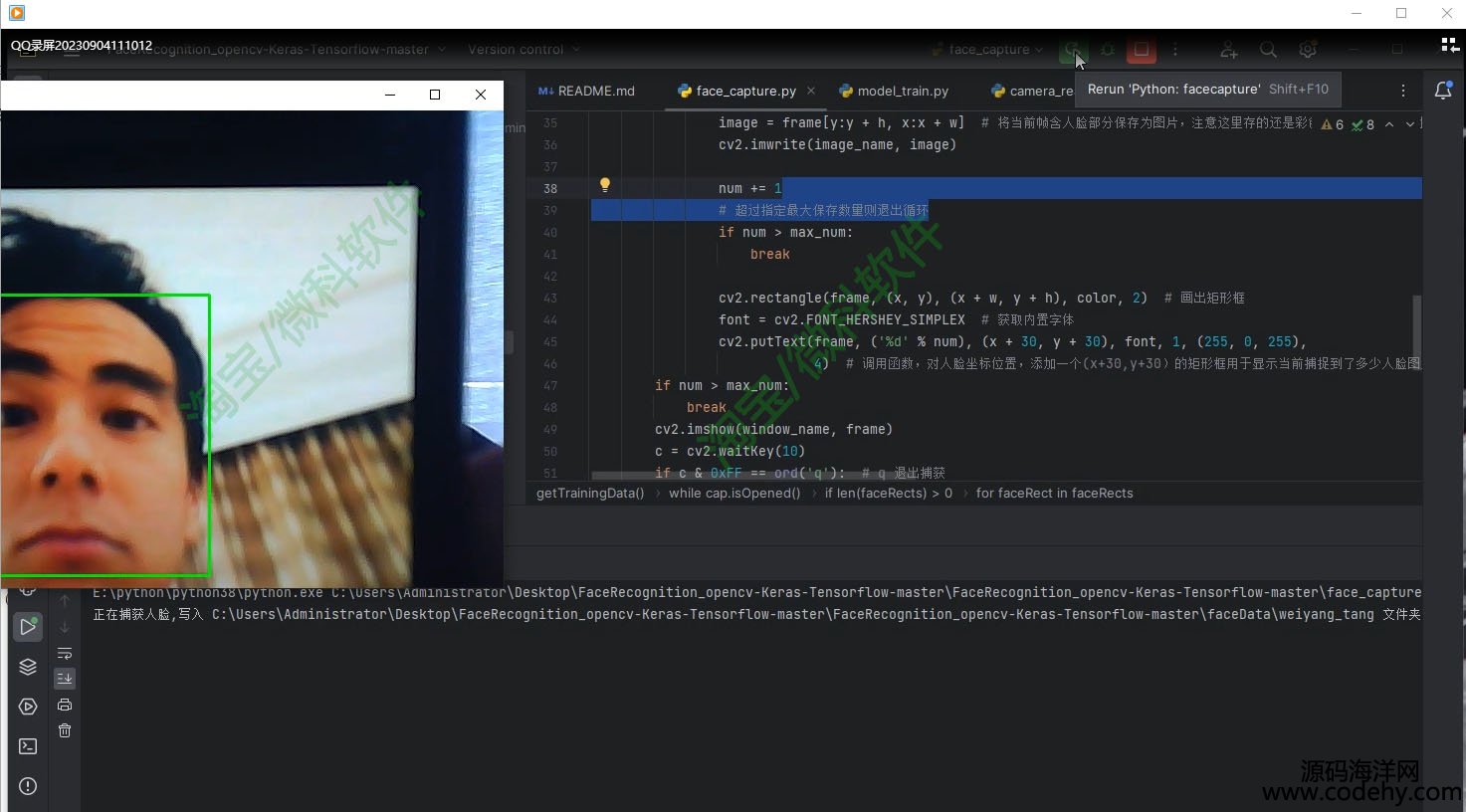
Task: Toggle soft-wrap in the run console
Action: tap(65, 653)
